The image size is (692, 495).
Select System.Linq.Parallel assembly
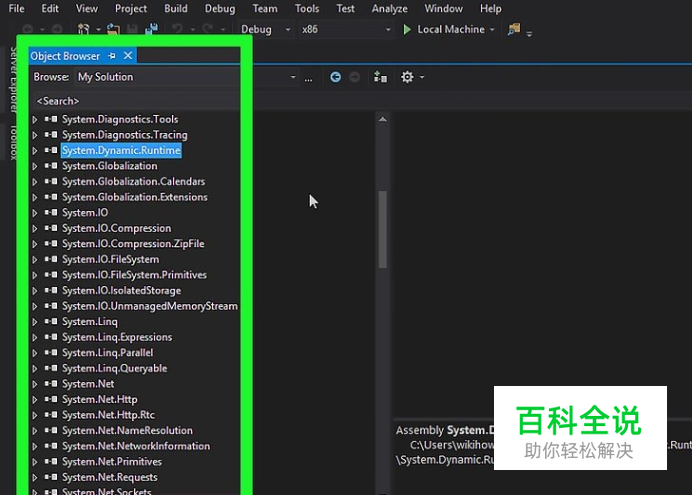click(x=108, y=352)
